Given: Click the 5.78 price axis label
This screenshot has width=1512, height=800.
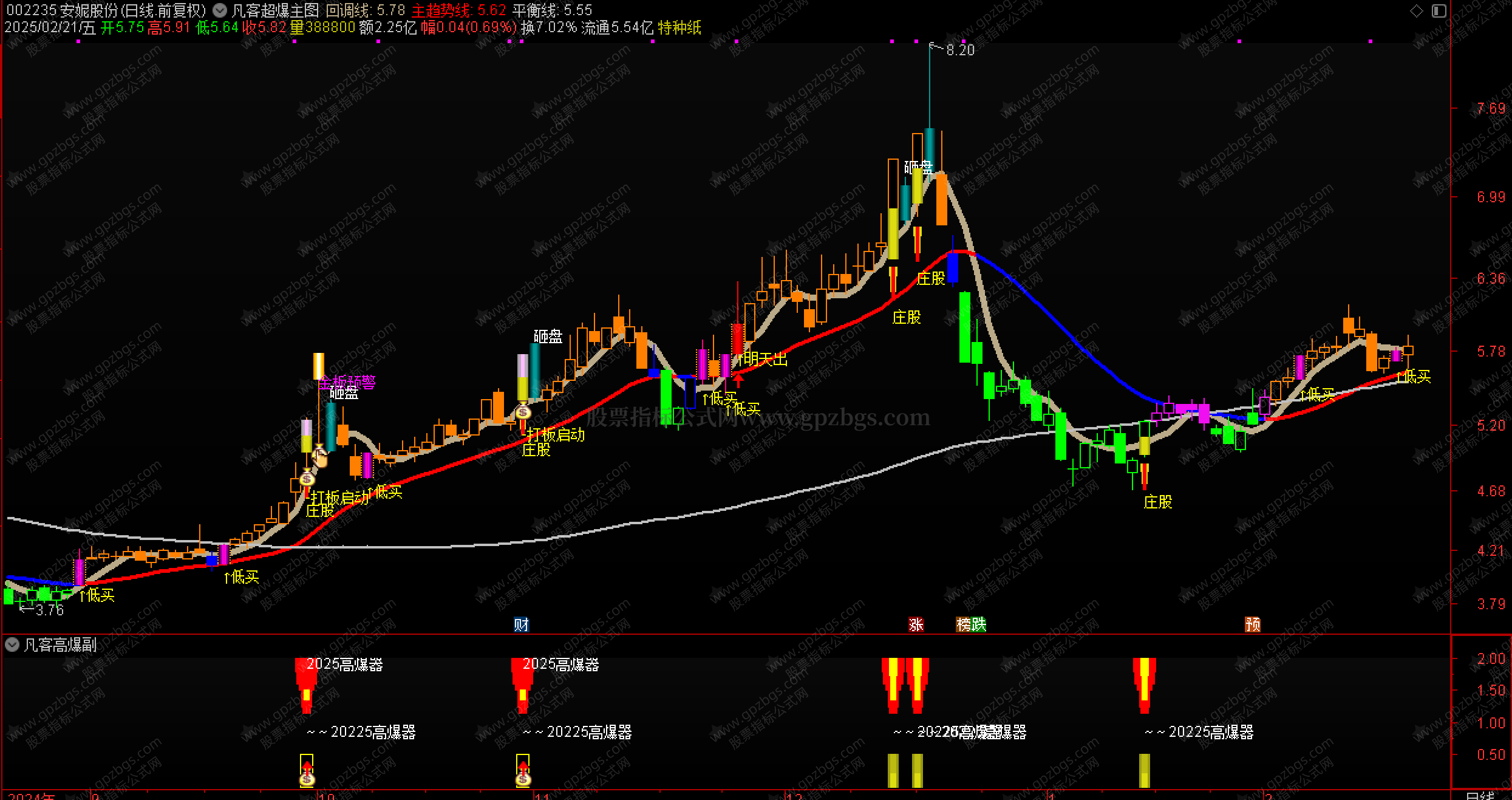Looking at the screenshot, I should tap(1491, 352).
